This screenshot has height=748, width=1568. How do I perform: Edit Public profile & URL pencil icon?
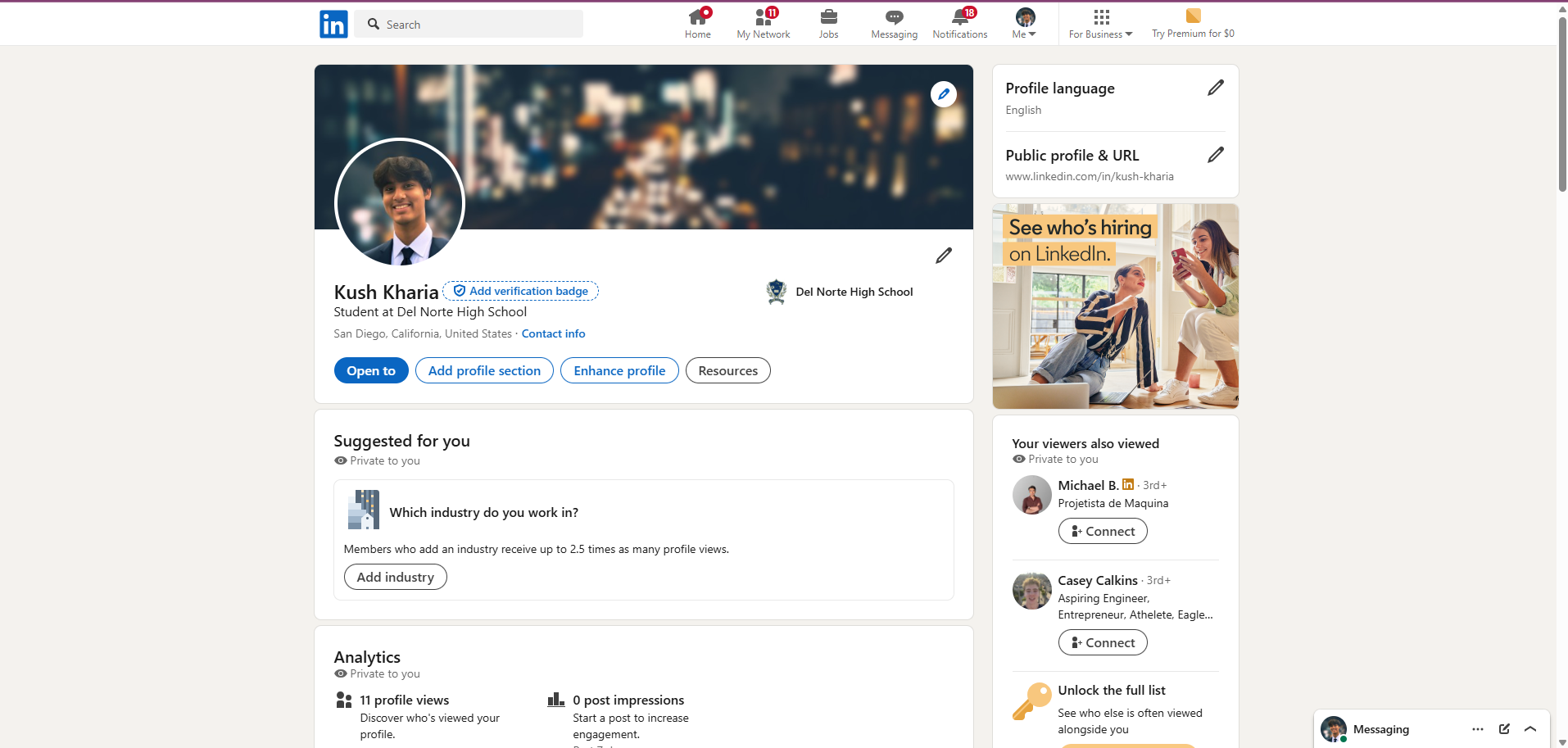pos(1216,155)
